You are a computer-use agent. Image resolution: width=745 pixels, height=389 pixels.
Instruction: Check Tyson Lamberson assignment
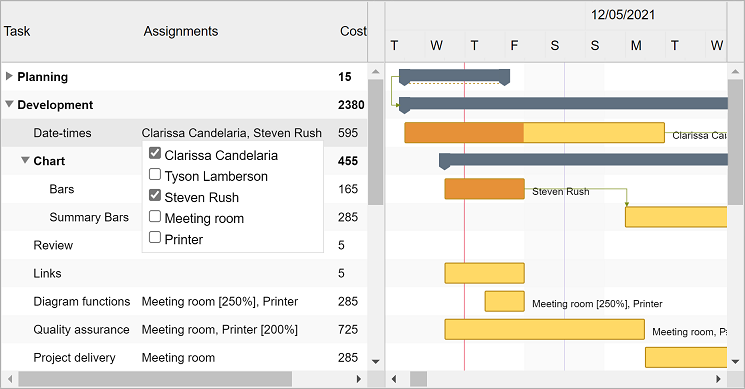[155, 174]
